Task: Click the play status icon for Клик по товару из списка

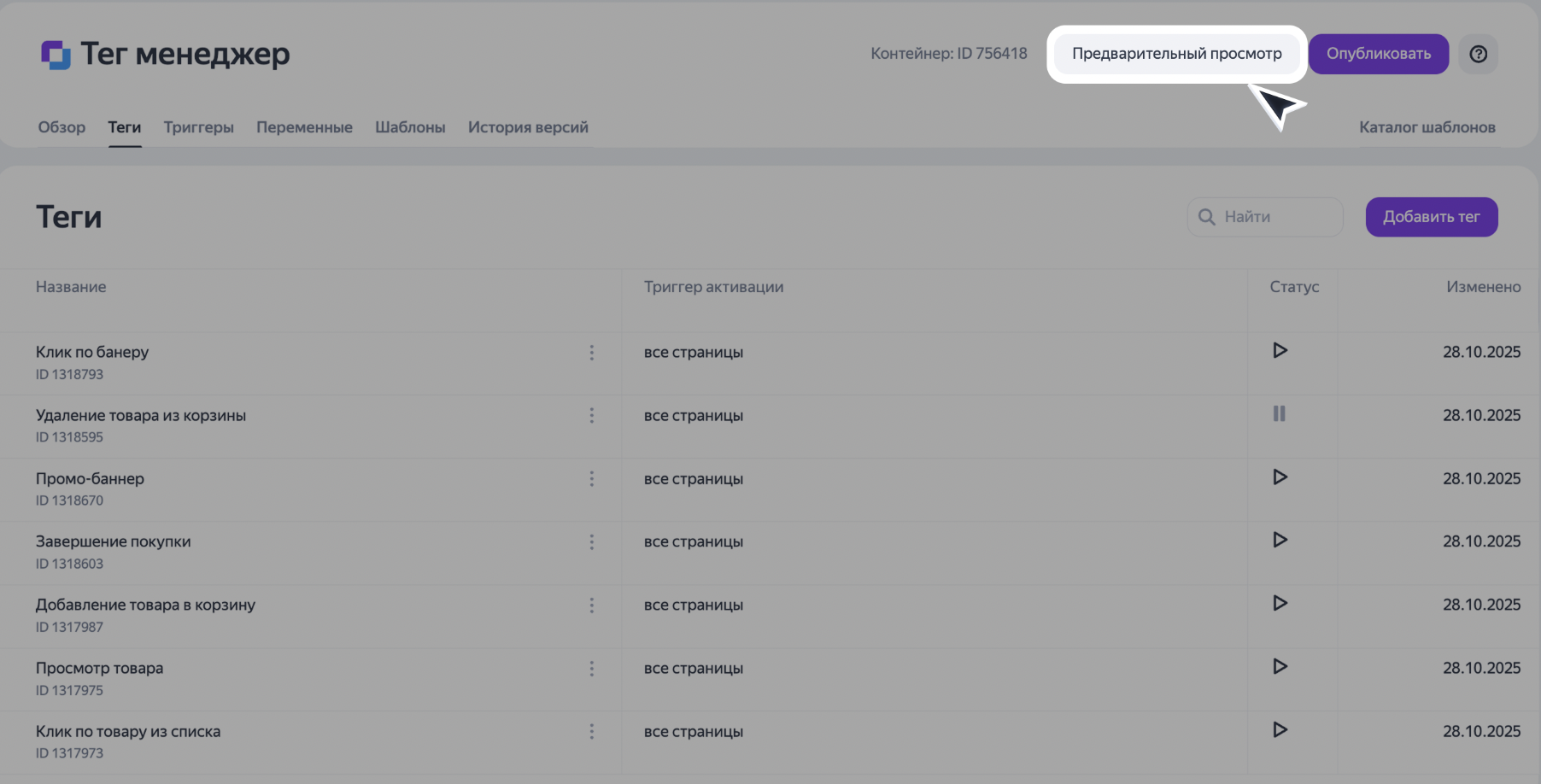Action: (1280, 729)
